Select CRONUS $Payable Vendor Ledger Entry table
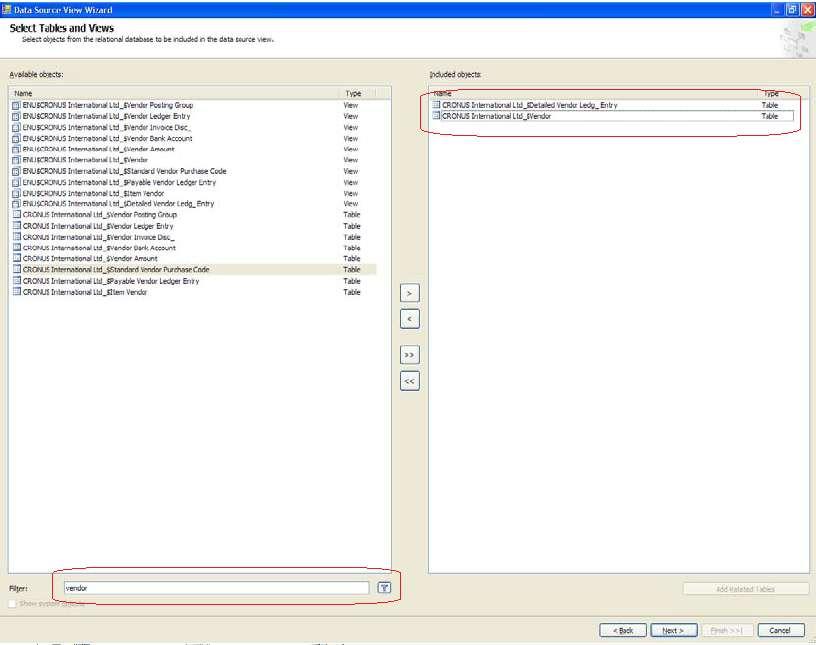816x645 pixels. tap(194, 281)
